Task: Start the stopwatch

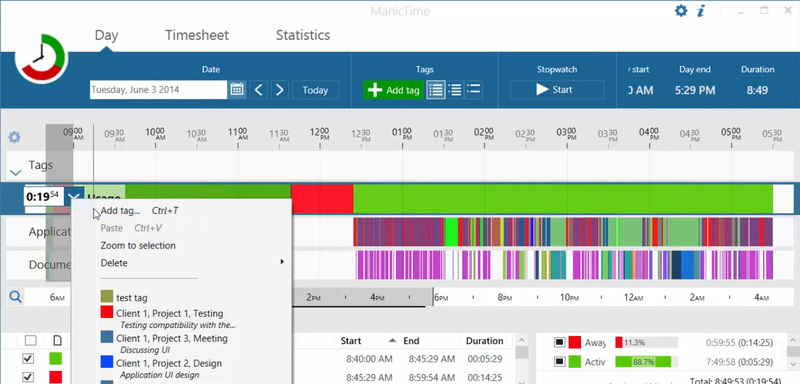Action: tap(557, 90)
